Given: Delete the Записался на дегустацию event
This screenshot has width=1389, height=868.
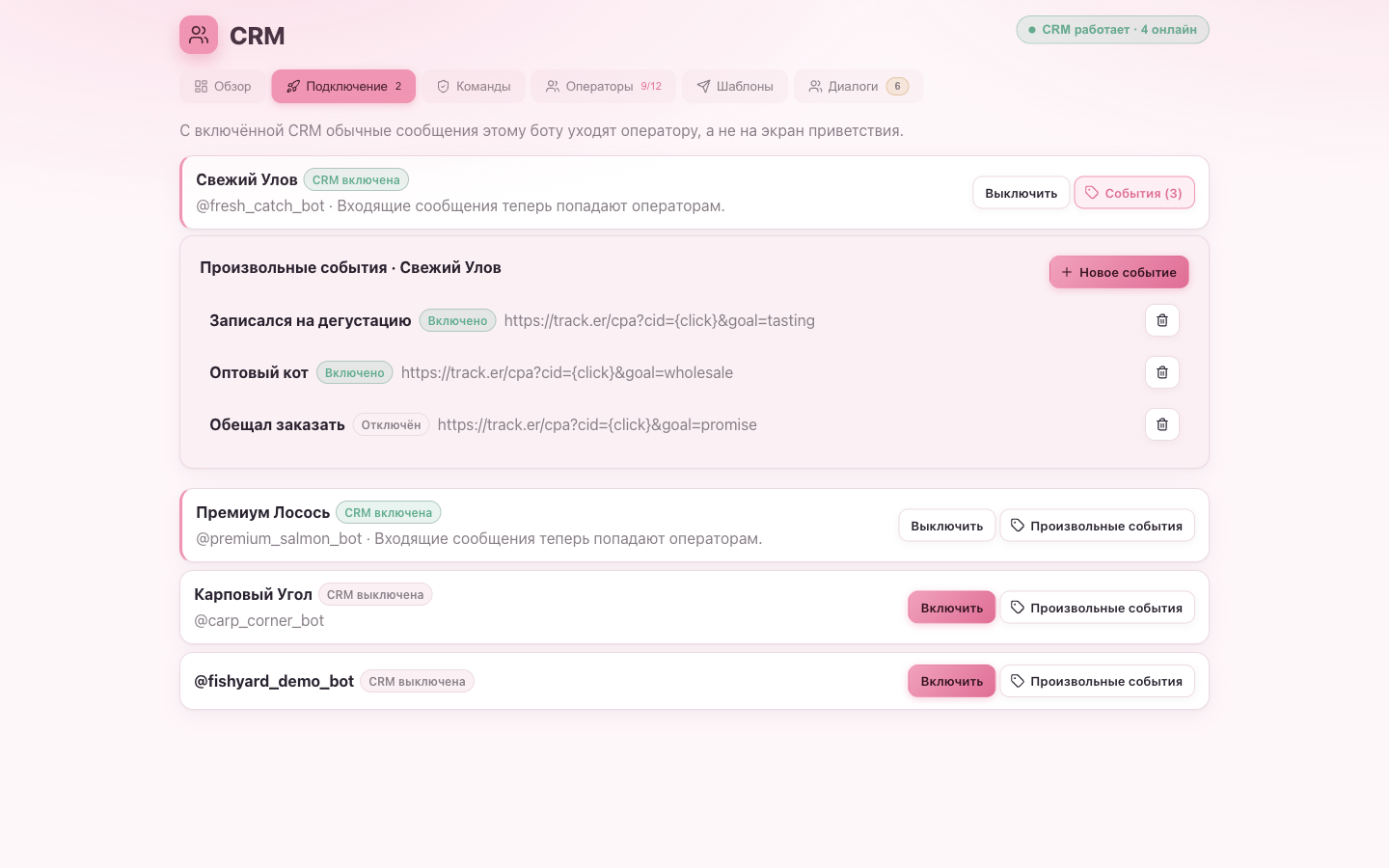Looking at the screenshot, I should (x=1162, y=320).
